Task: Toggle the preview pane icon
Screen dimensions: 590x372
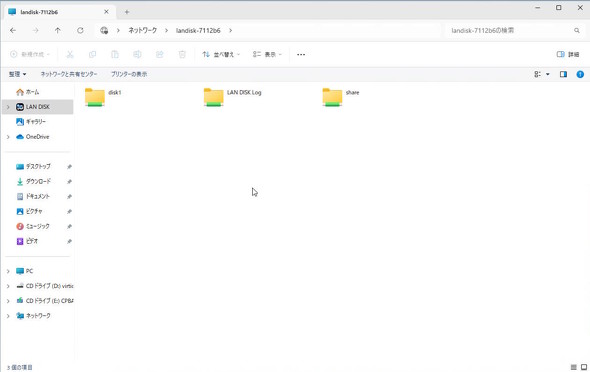Action: [x=563, y=74]
